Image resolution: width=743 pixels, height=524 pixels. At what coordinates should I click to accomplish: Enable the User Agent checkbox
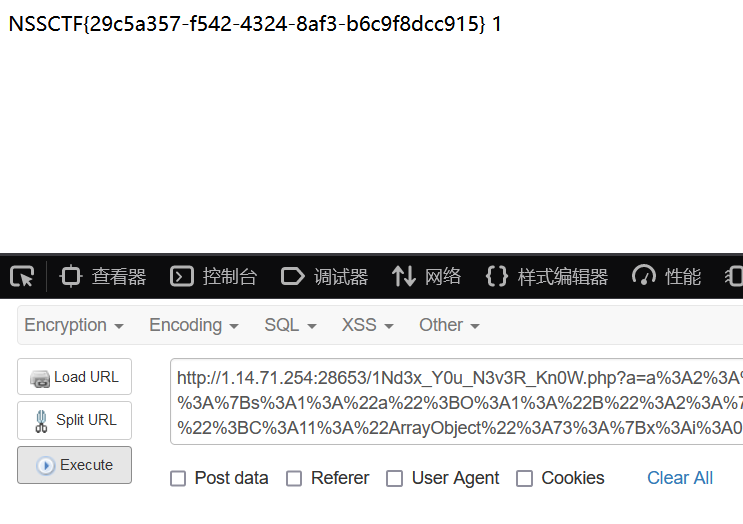(x=394, y=479)
